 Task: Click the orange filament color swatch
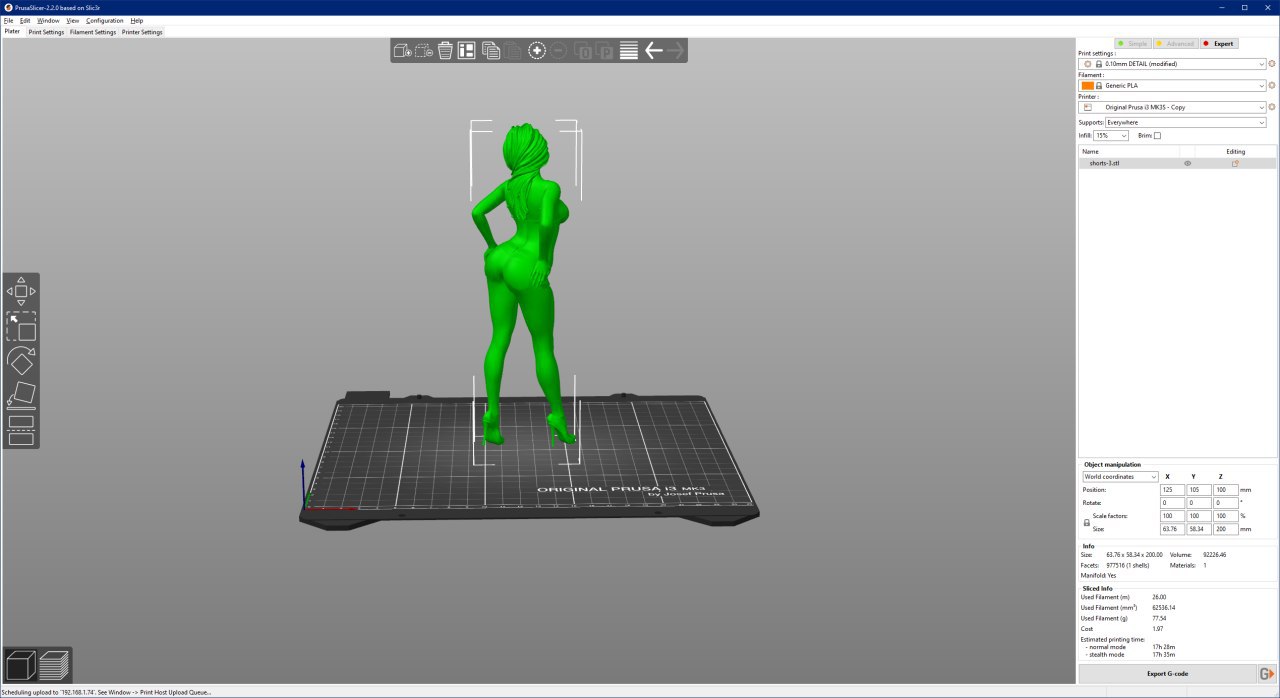1088,85
